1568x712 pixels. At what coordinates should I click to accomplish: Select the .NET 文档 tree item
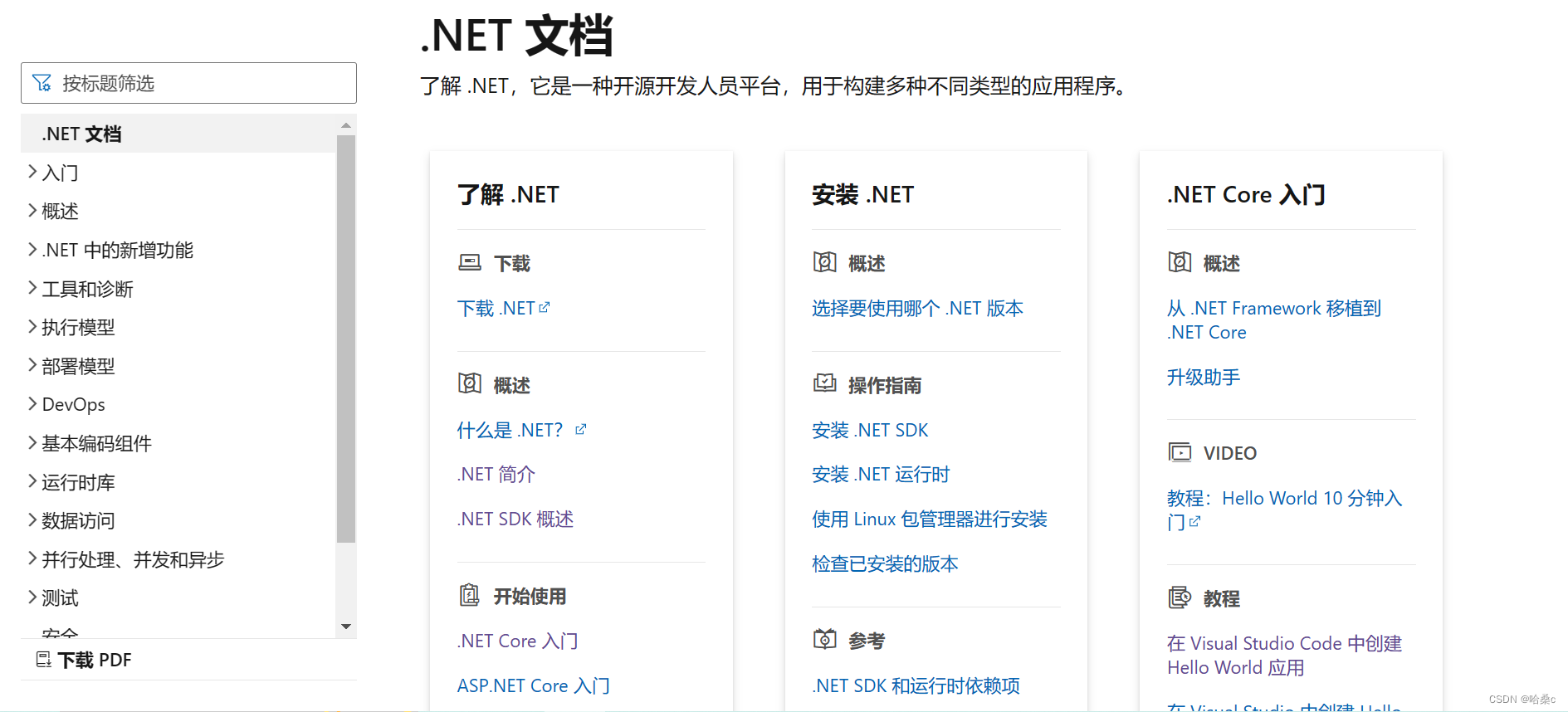pyautogui.click(x=178, y=134)
